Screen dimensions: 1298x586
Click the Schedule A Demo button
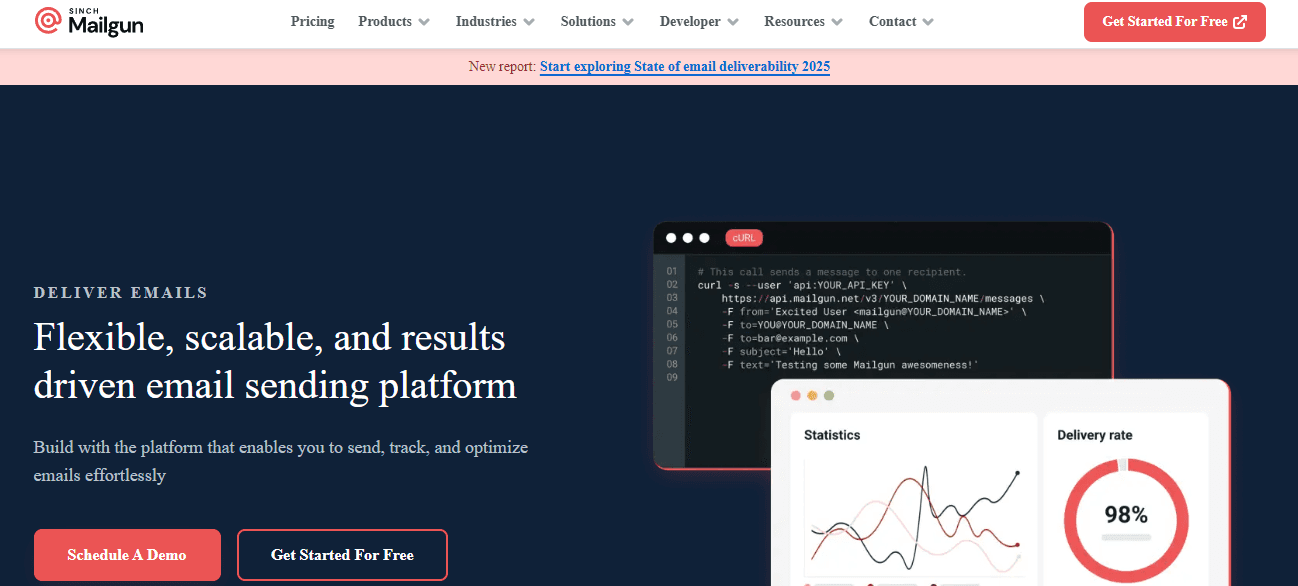coord(127,555)
